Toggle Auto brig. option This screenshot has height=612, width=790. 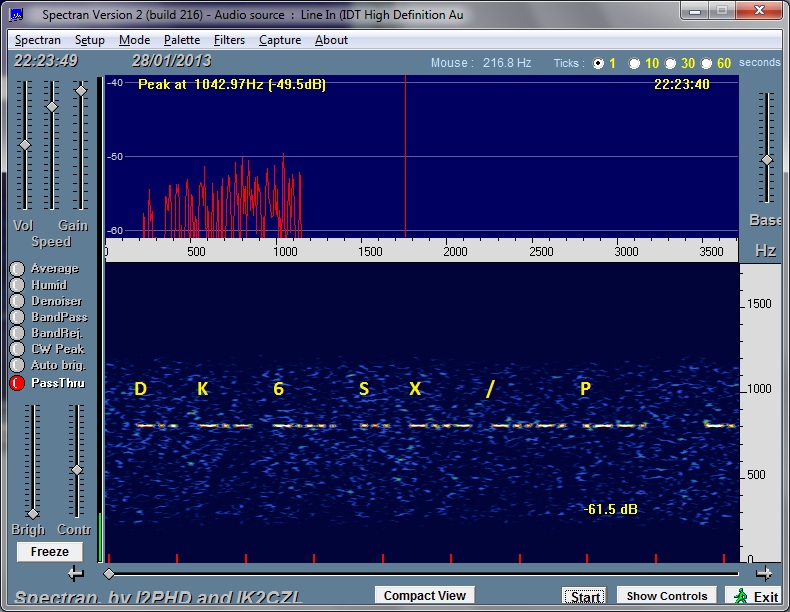pos(17,365)
